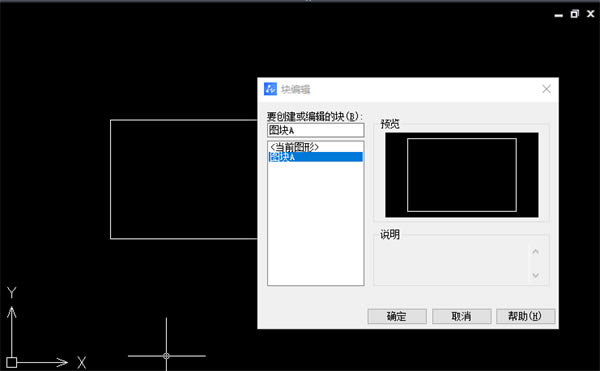Screen dimensions: 600x371
Task: Click the 确定 button
Action: pos(397,316)
